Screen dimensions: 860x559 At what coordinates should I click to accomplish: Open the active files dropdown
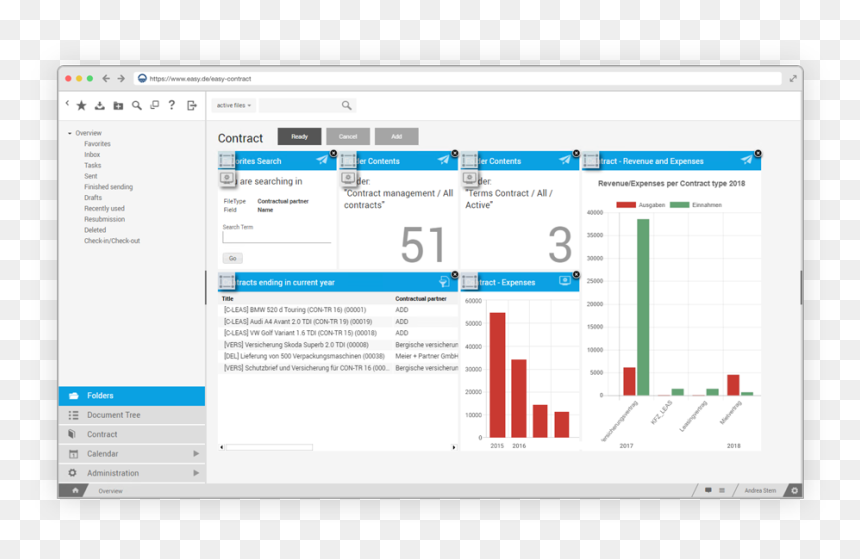[233, 105]
